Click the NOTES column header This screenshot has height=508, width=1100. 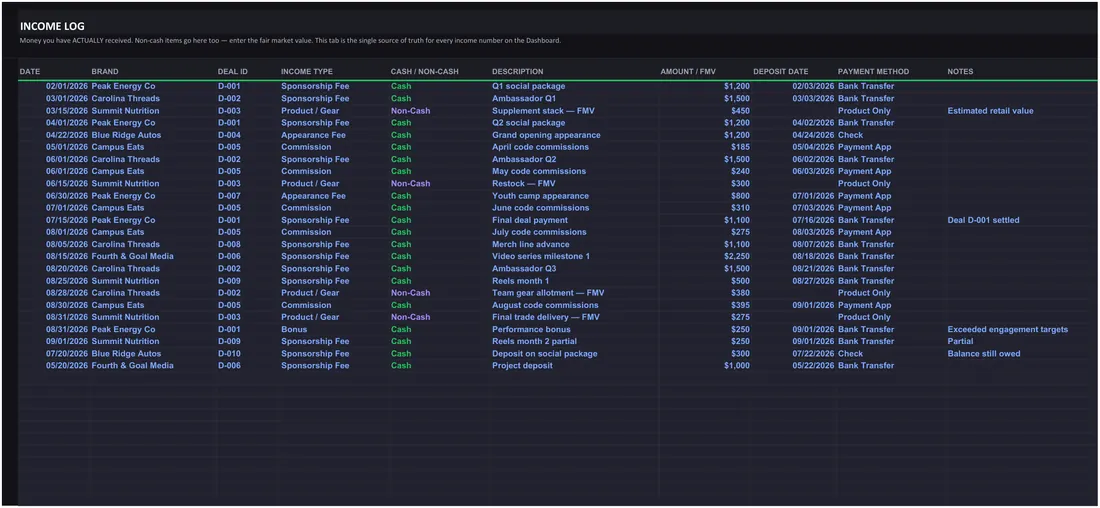(x=960, y=72)
